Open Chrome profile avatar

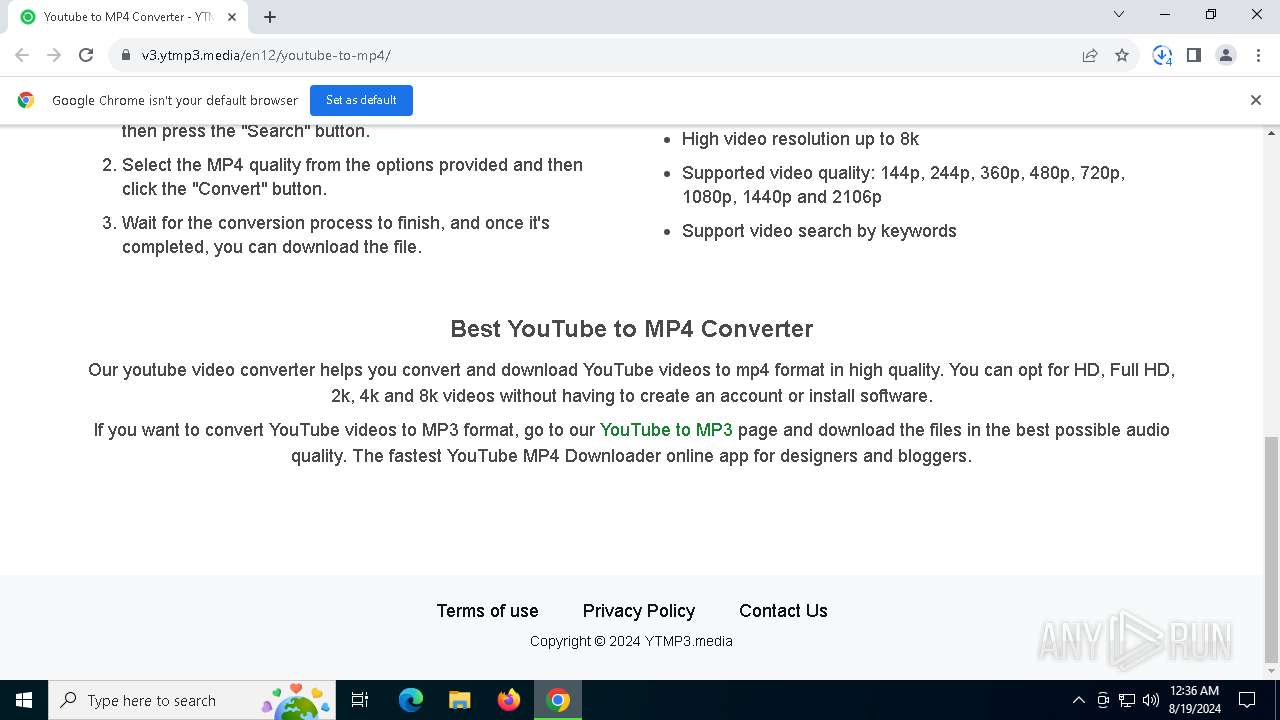tap(1226, 55)
